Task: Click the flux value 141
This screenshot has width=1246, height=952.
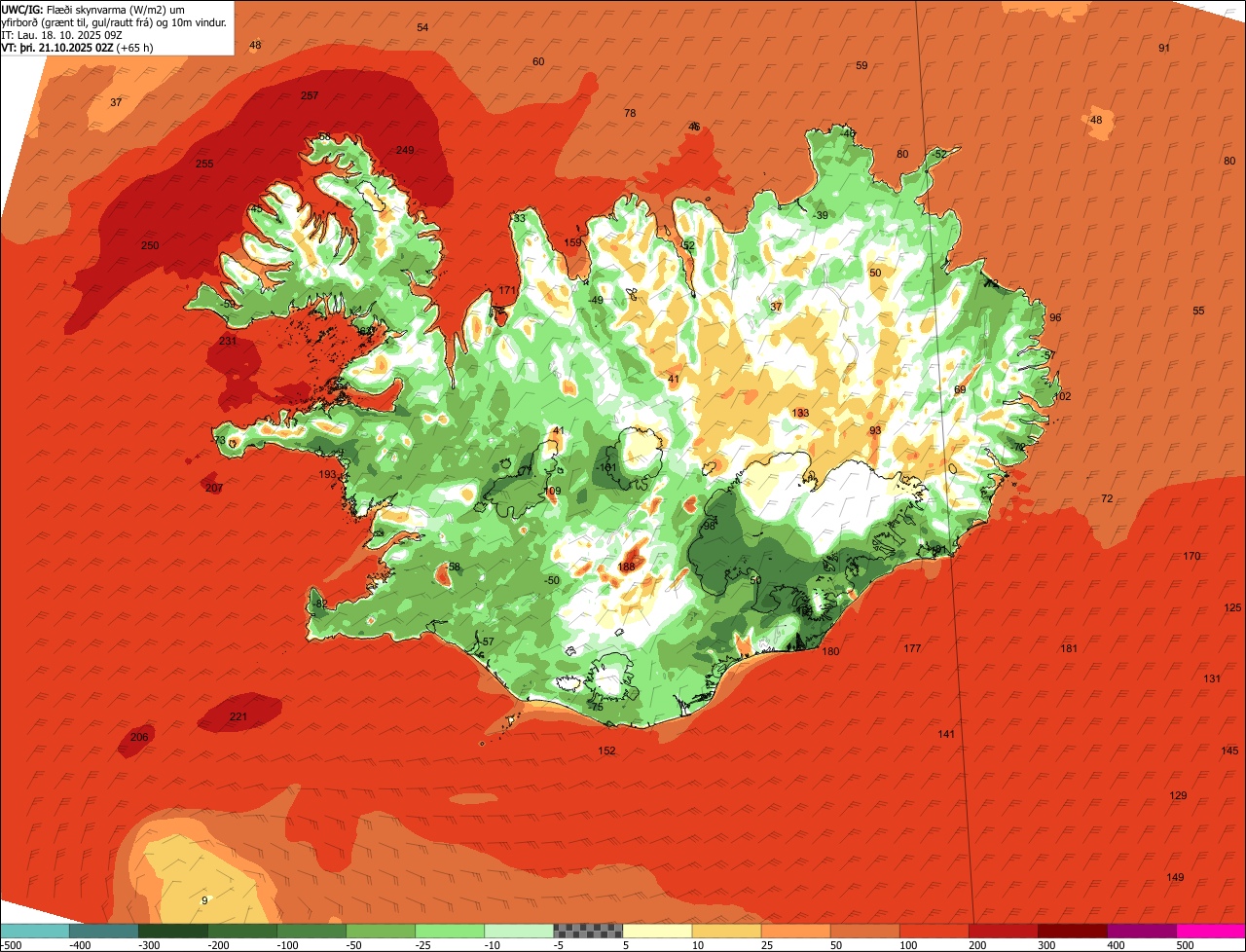Action: click(946, 734)
